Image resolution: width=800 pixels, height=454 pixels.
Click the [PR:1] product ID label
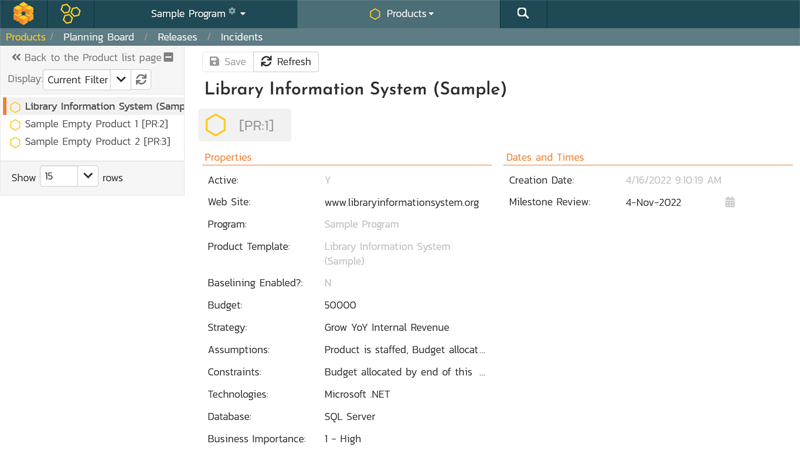point(256,125)
